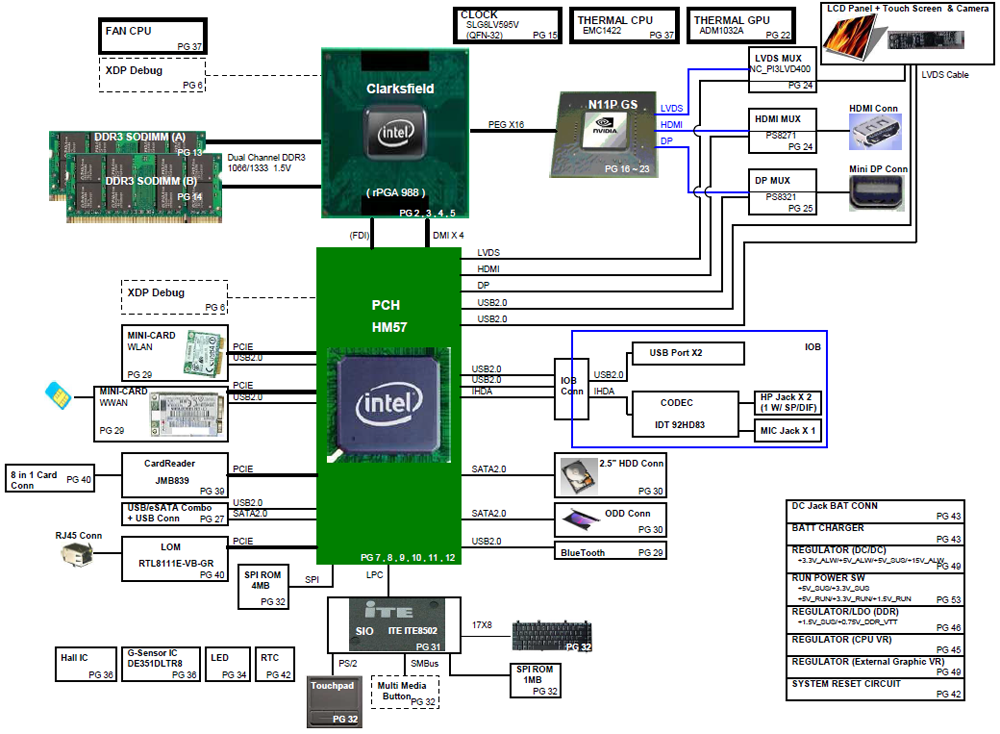This screenshot has height=734, width=1000.
Task: Select the HDMI MUX PS8271 block
Action: [x=783, y=131]
